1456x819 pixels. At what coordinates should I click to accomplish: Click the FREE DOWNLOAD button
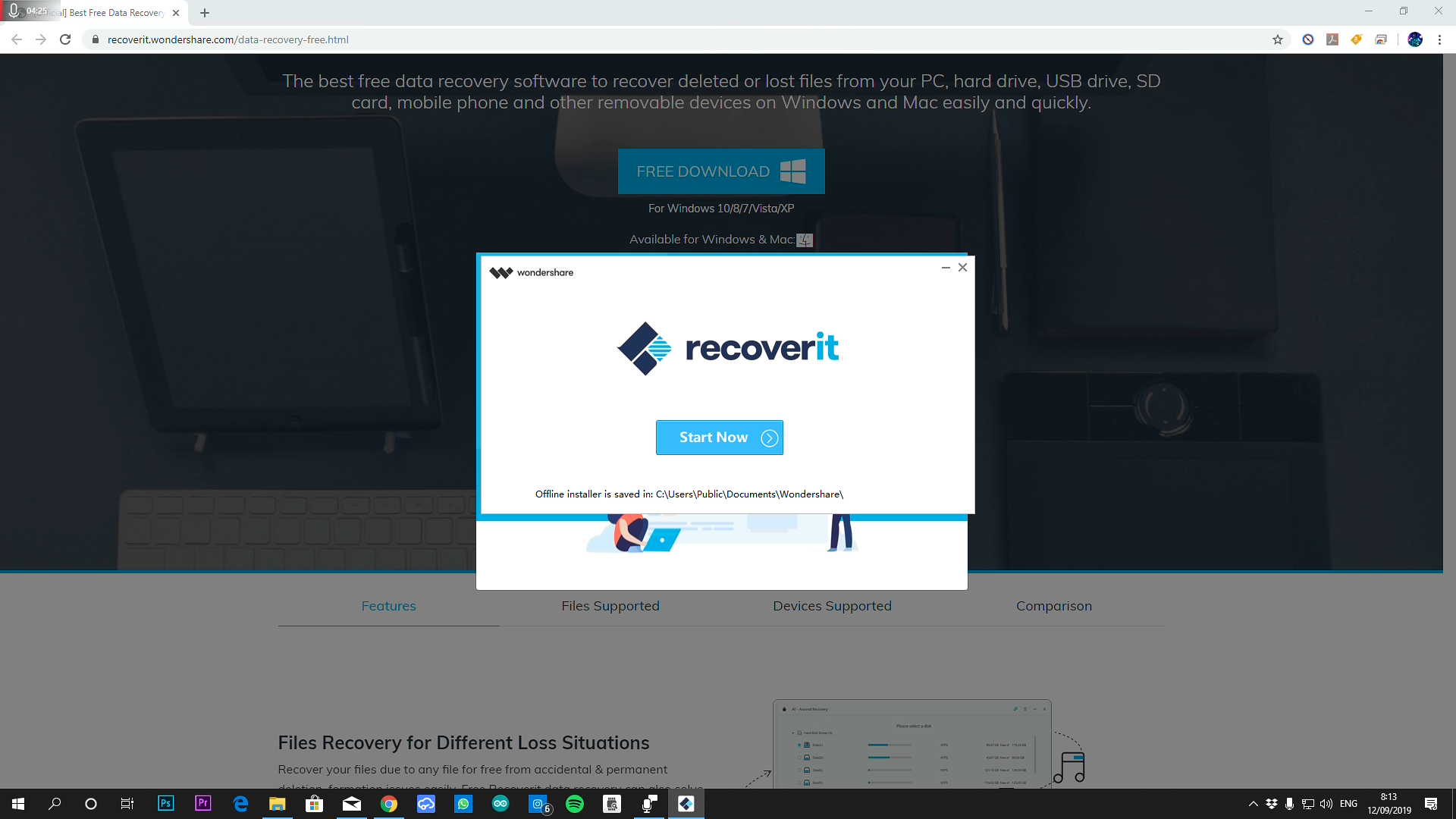coord(721,171)
